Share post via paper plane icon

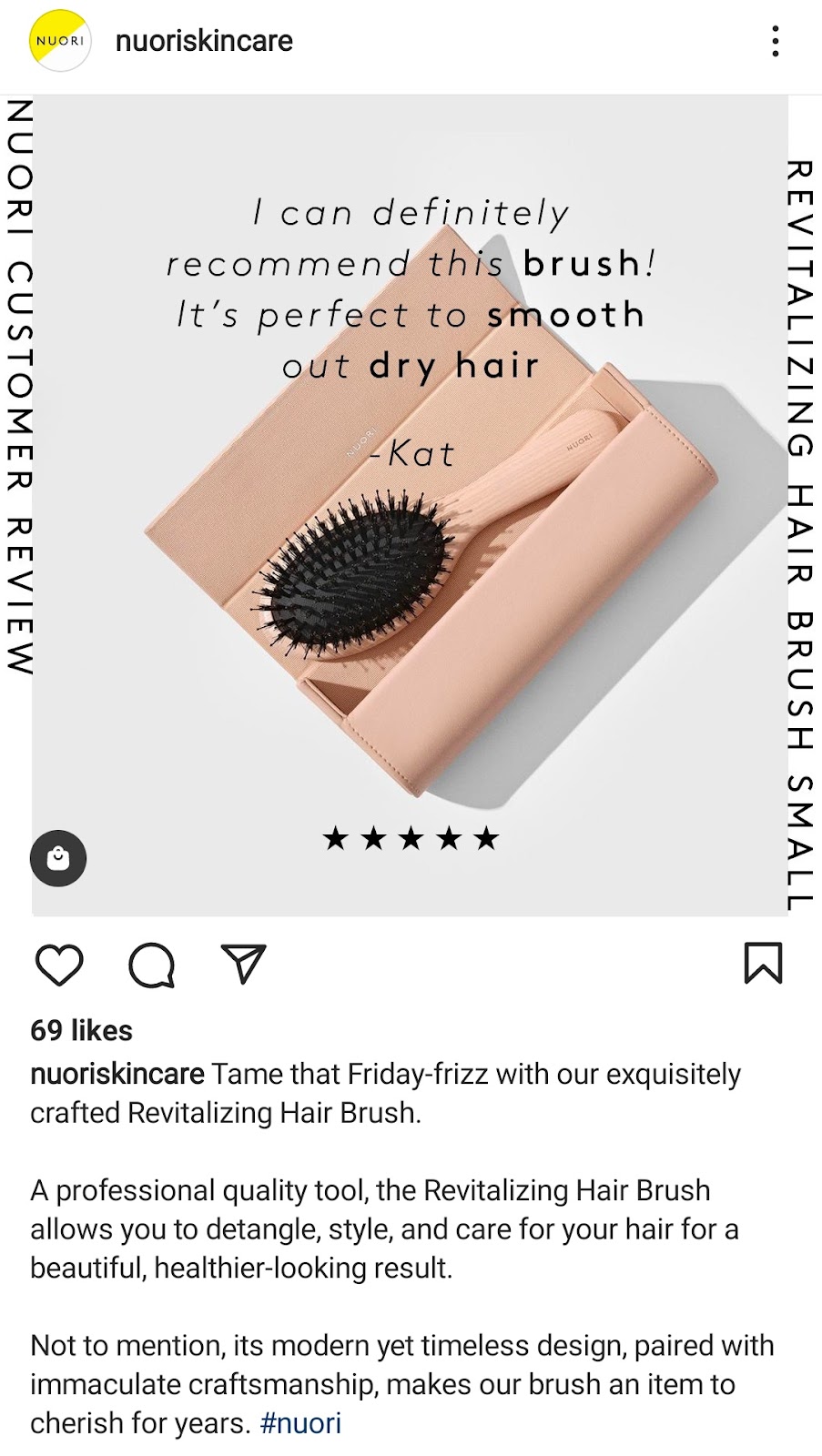243,963
